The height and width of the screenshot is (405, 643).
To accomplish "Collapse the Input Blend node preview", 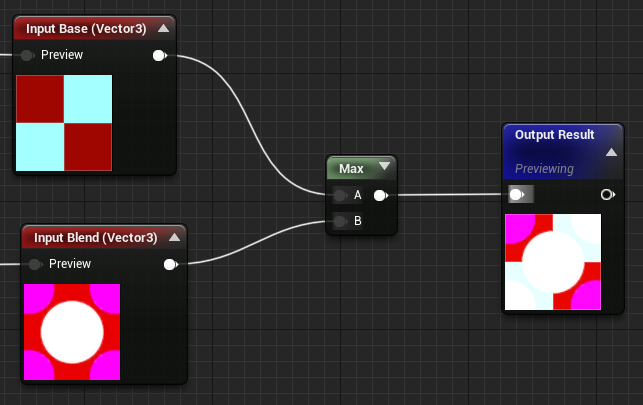I will 174,237.
